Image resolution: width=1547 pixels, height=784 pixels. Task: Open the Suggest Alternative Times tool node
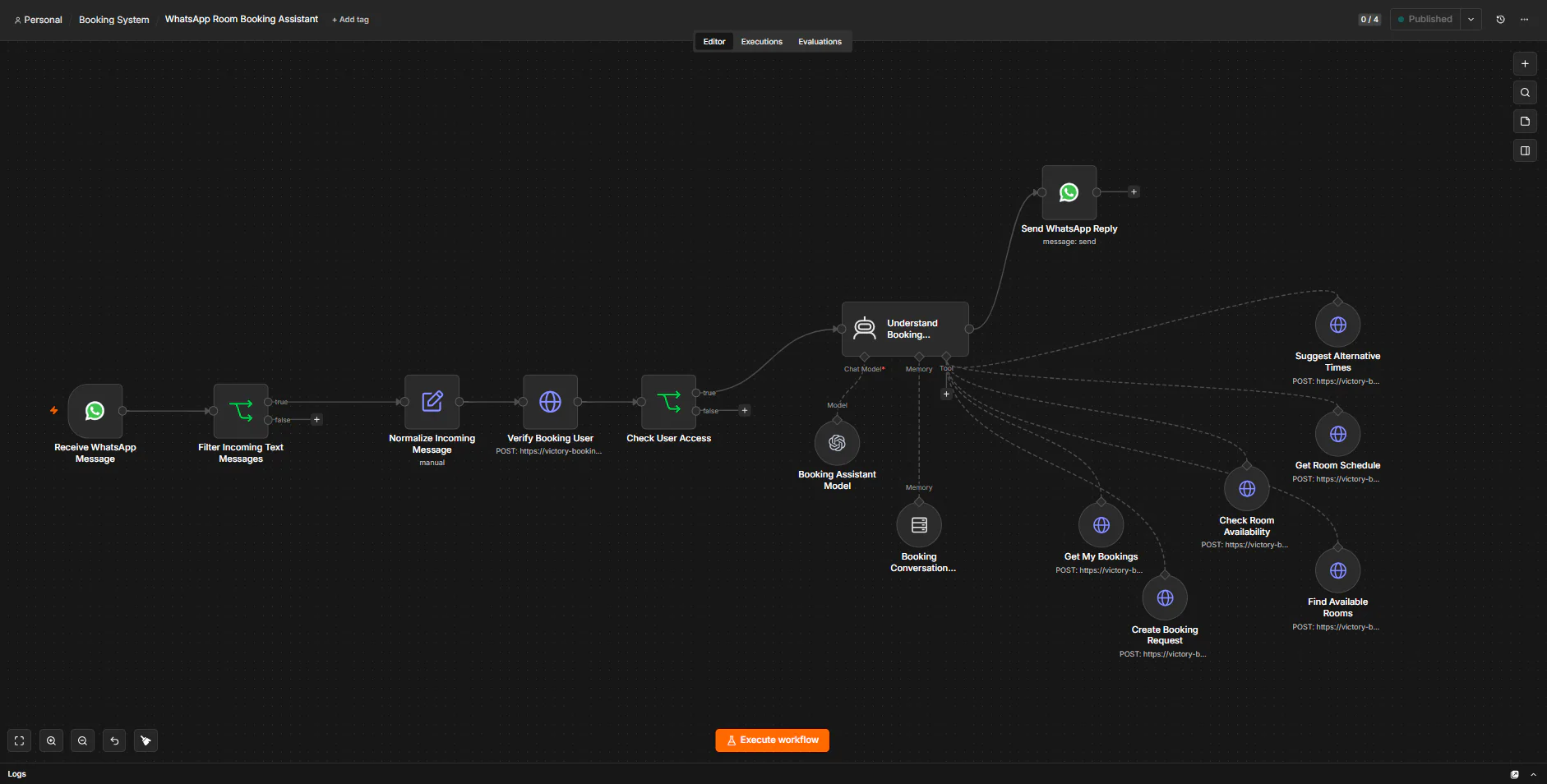pos(1338,325)
